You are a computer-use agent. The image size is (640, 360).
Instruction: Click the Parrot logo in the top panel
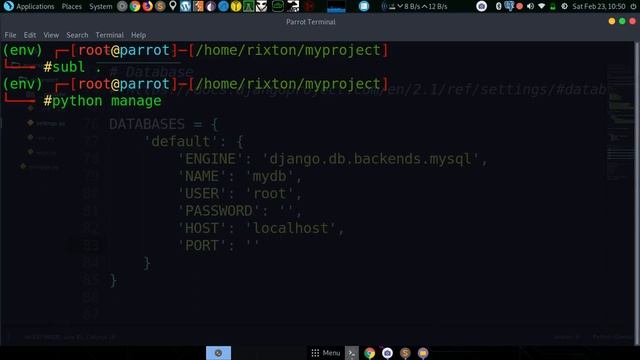8,6
